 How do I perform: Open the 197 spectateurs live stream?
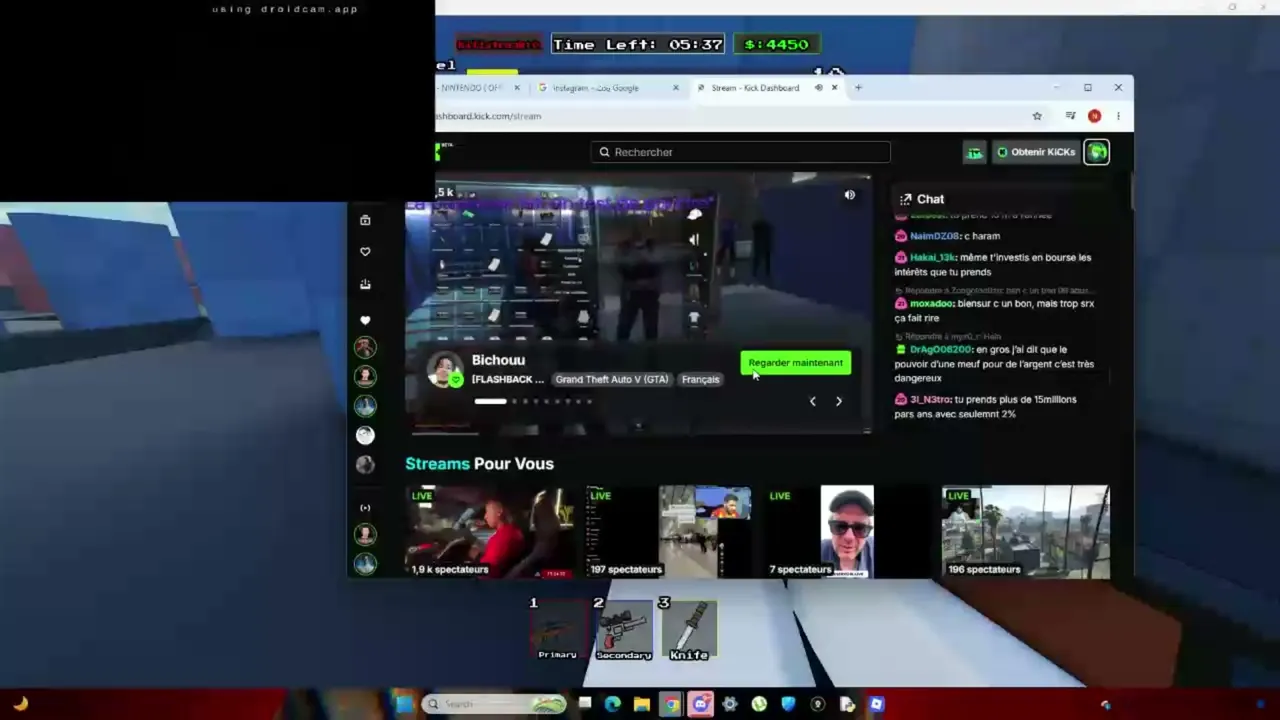(x=668, y=532)
